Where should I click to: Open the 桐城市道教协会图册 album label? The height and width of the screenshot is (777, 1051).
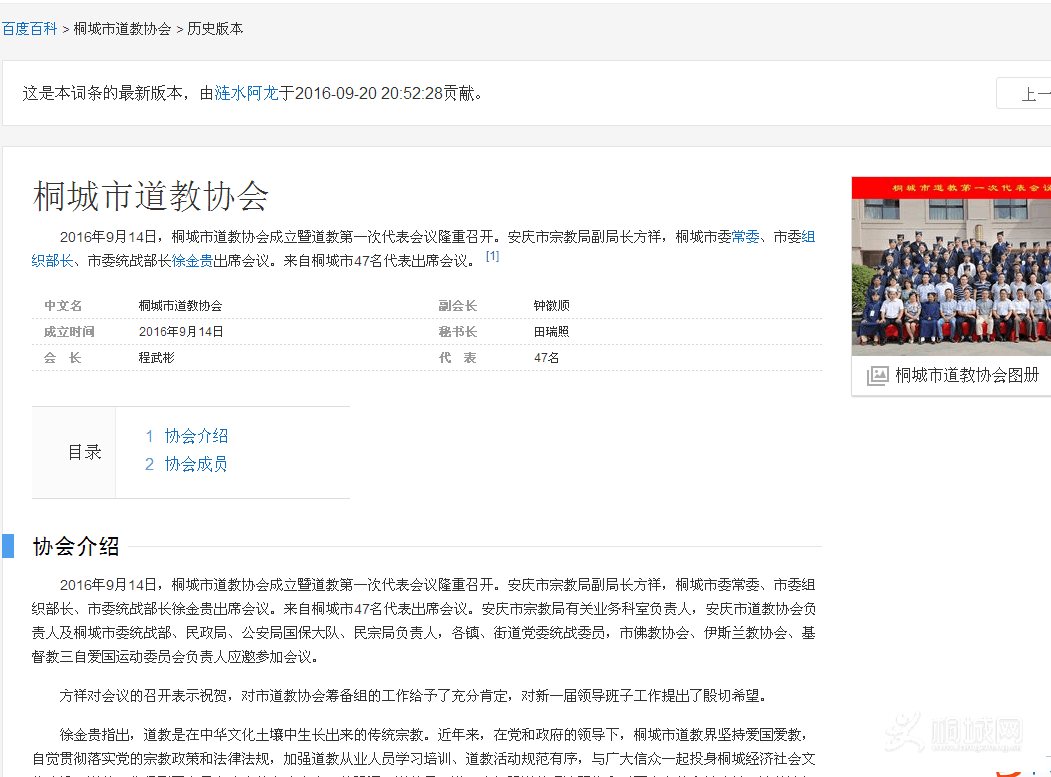click(x=966, y=375)
